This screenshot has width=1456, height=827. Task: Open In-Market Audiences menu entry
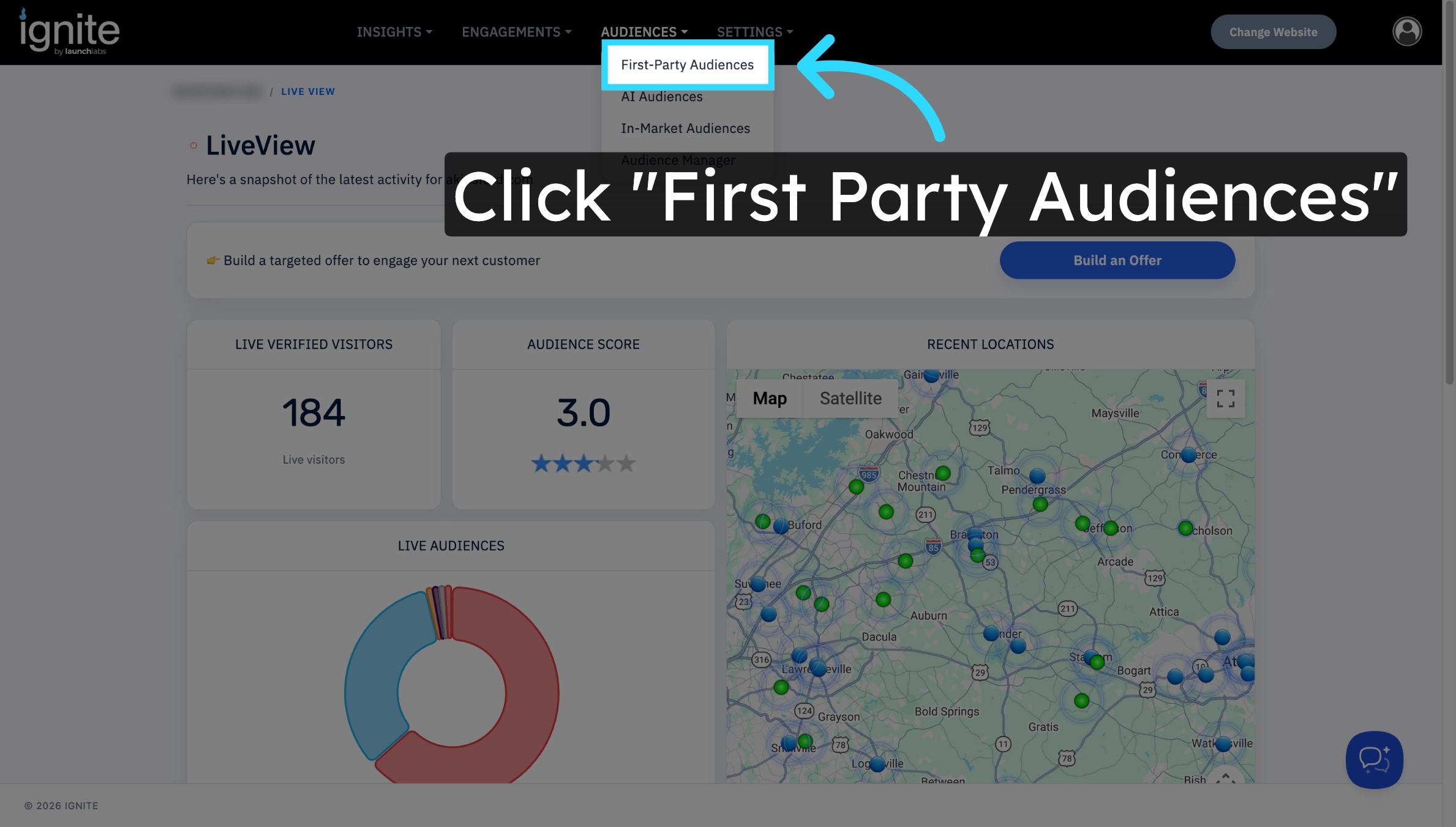pyautogui.click(x=685, y=129)
